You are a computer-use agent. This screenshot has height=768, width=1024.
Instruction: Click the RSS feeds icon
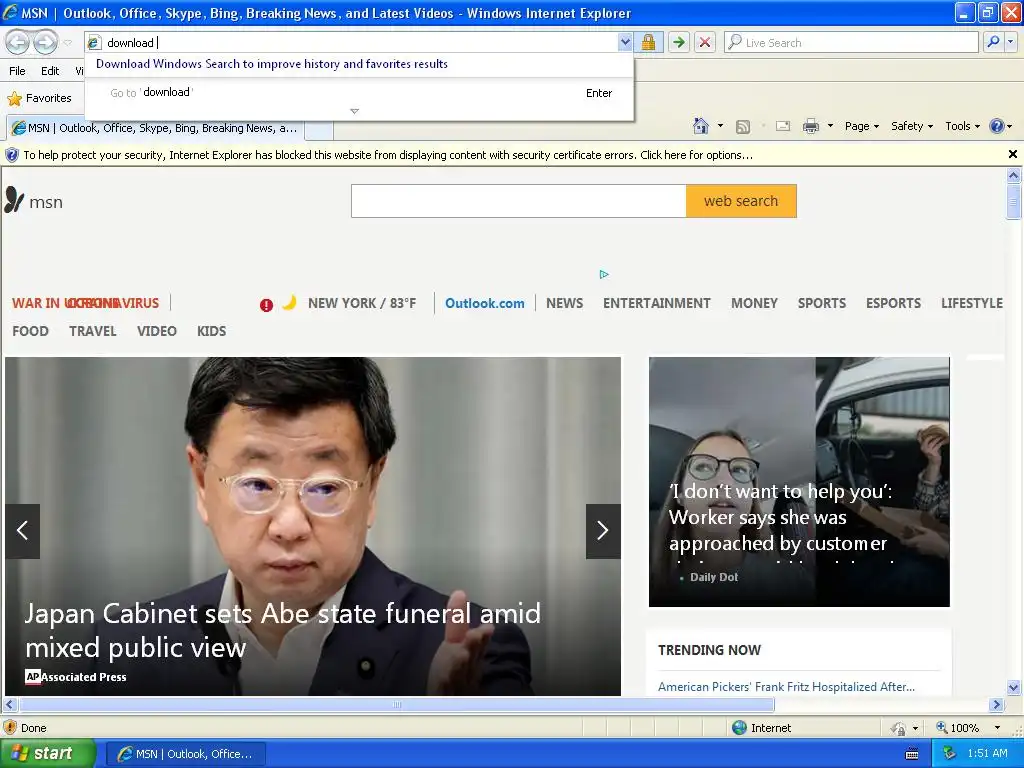pos(743,127)
